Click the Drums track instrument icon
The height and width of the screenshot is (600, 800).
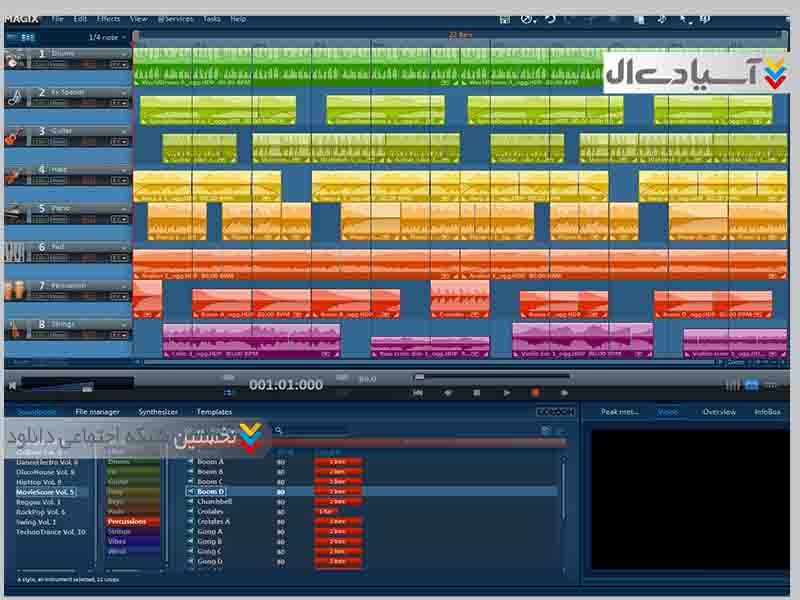(14, 59)
